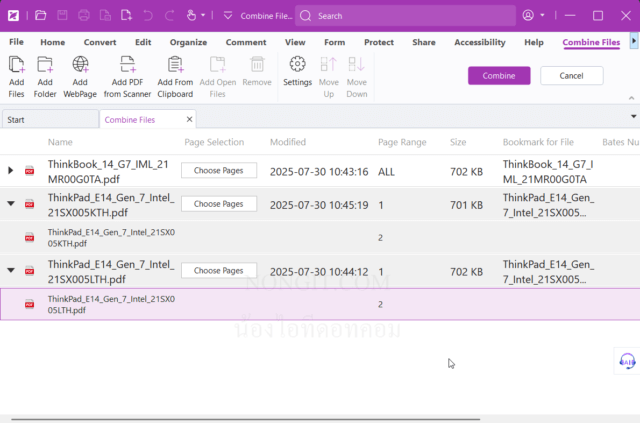This screenshot has width=640, height=423.
Task: Click Choose Pages for 21SX005KTH file
Action: pos(219,204)
